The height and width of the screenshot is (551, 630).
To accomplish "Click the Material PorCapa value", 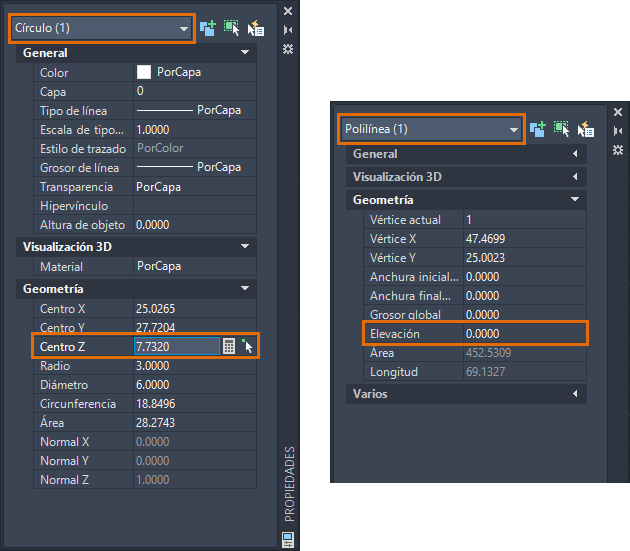I will pos(195,266).
